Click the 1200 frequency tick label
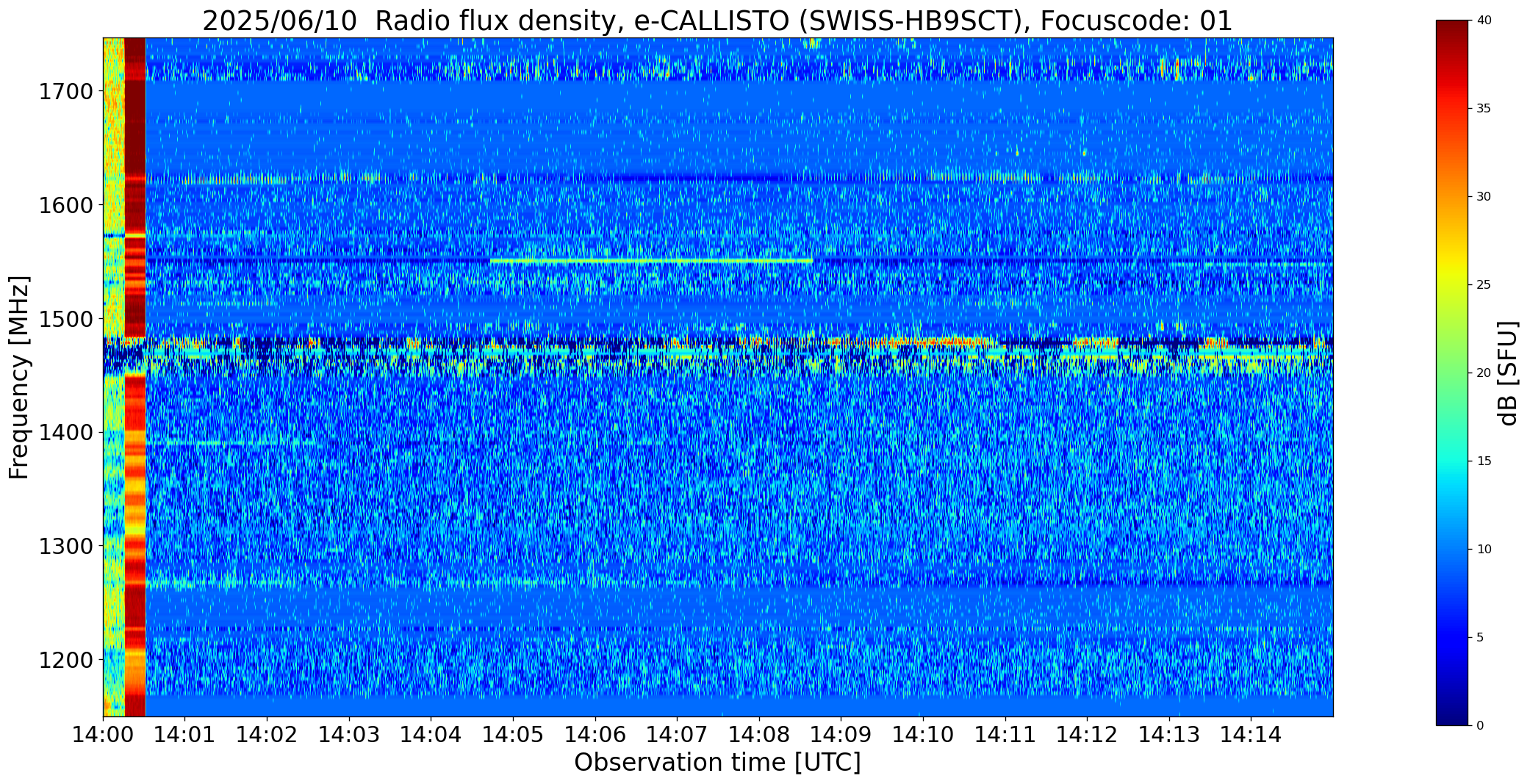Screen dimensions: 1530x784 [x=65, y=660]
